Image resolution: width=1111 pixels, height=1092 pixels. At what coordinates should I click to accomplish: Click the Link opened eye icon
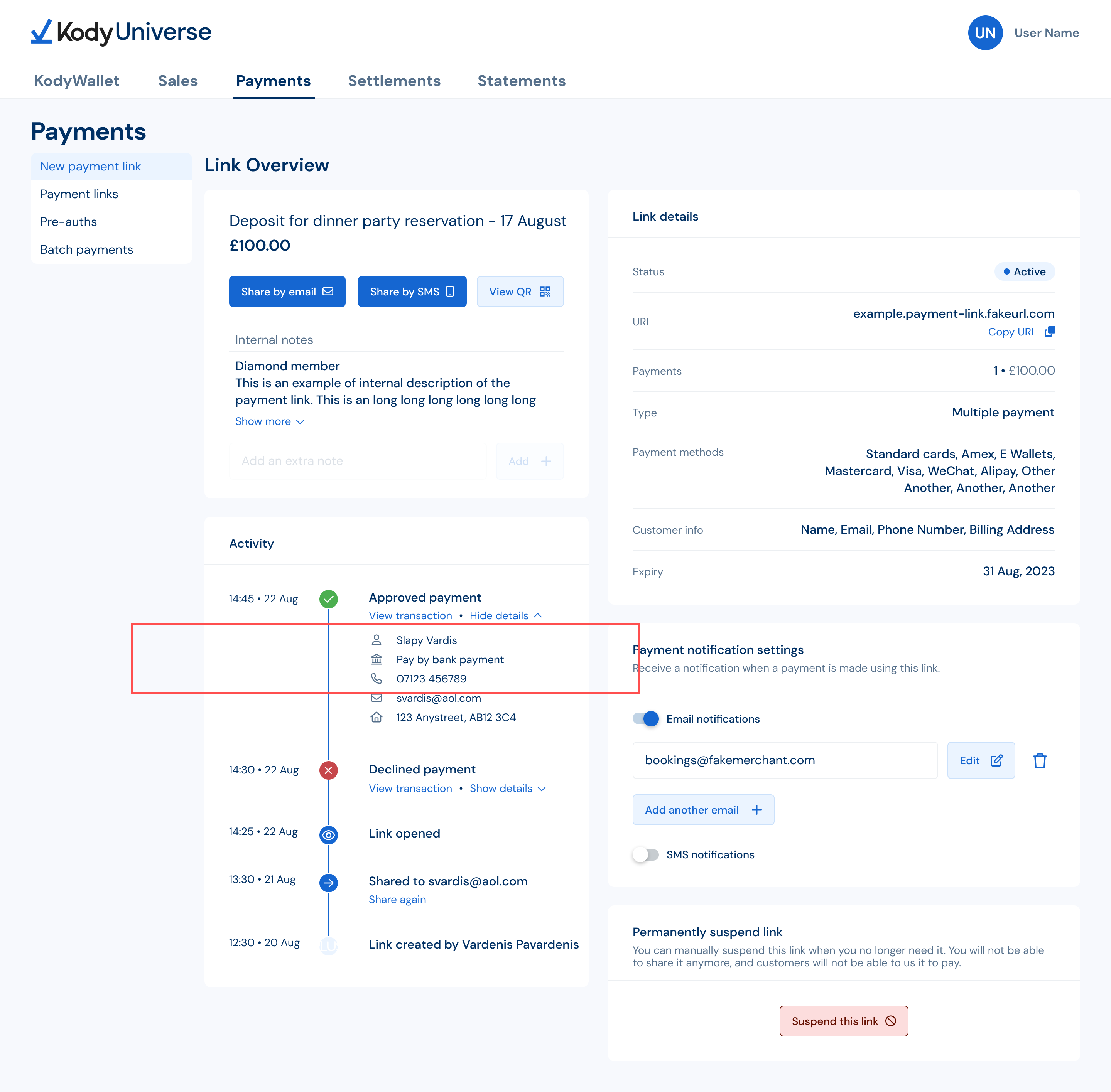[x=328, y=835]
